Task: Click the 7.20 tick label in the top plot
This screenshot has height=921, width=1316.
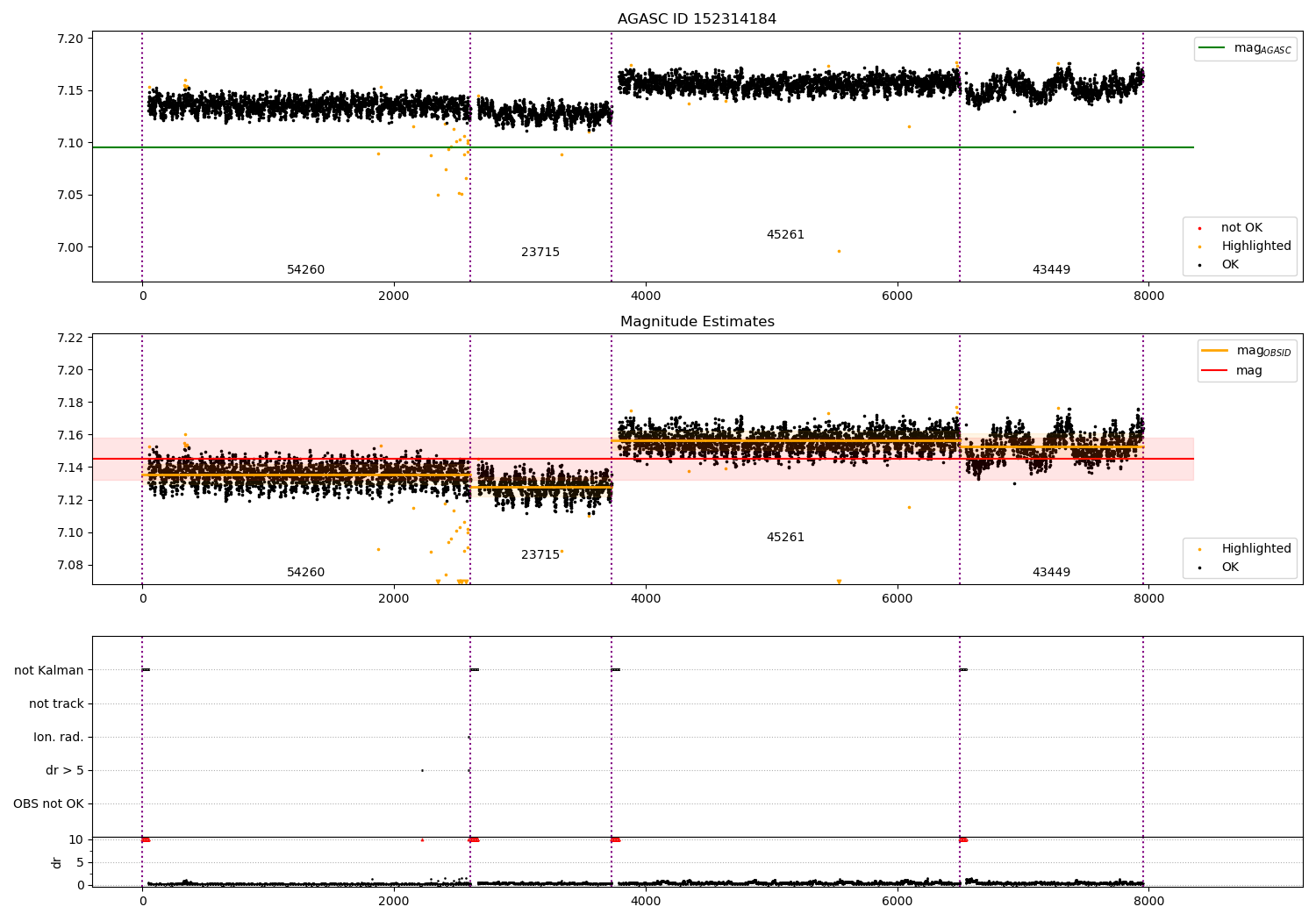Action: coord(70,39)
